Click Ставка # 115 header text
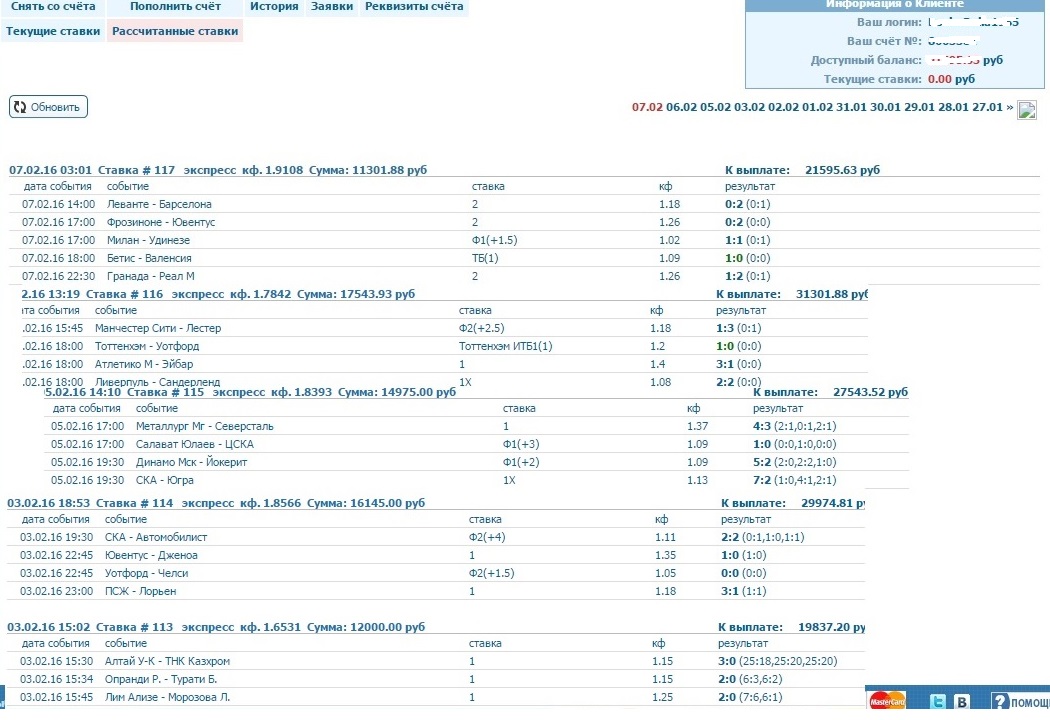 (x=165, y=392)
